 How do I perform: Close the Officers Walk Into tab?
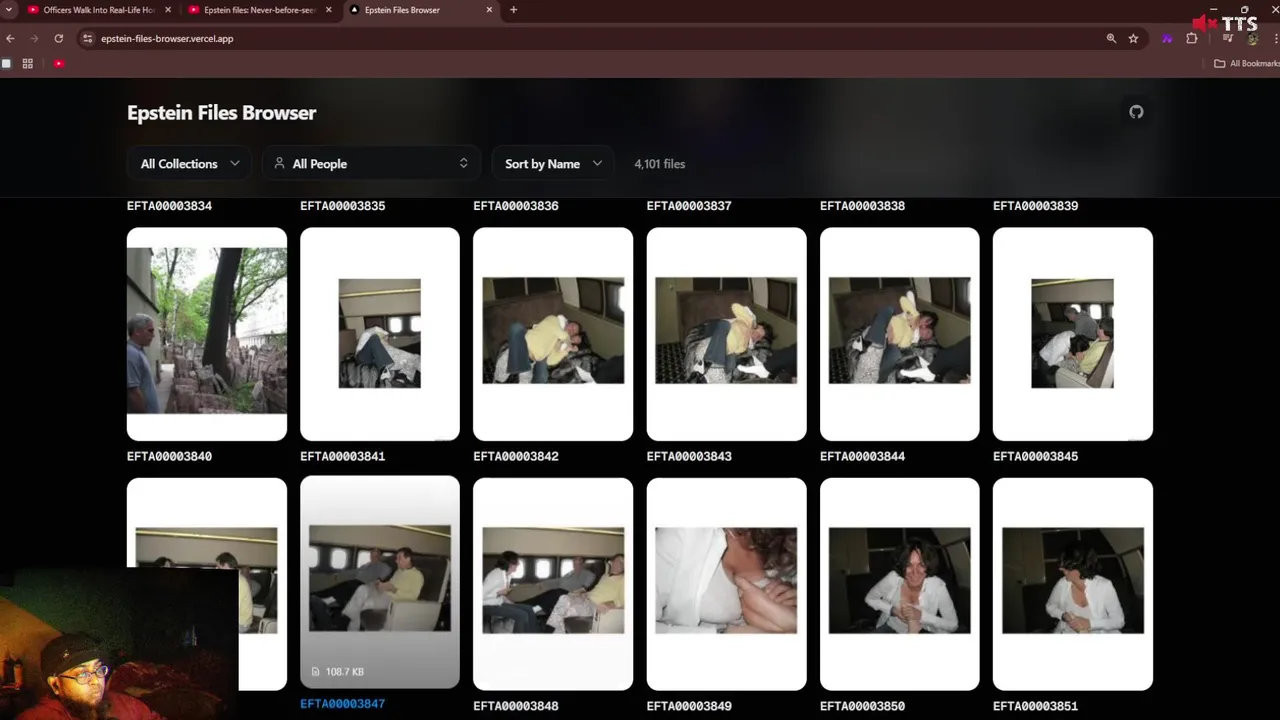point(167,10)
